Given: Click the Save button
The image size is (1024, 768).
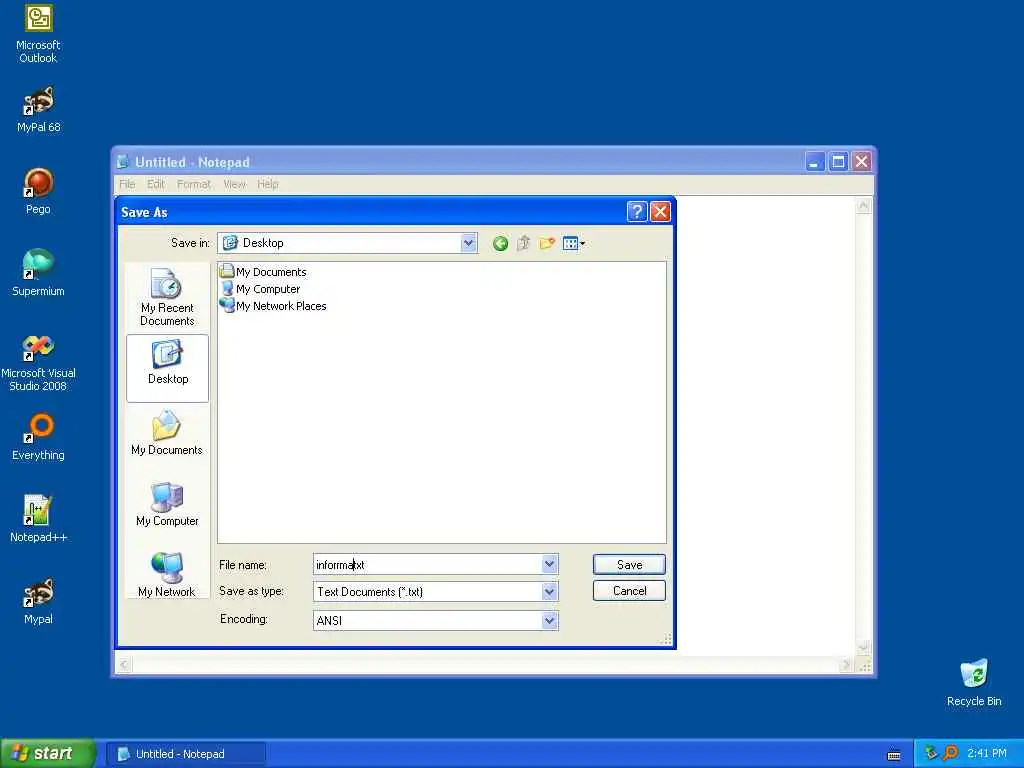Looking at the screenshot, I should click(x=629, y=565).
